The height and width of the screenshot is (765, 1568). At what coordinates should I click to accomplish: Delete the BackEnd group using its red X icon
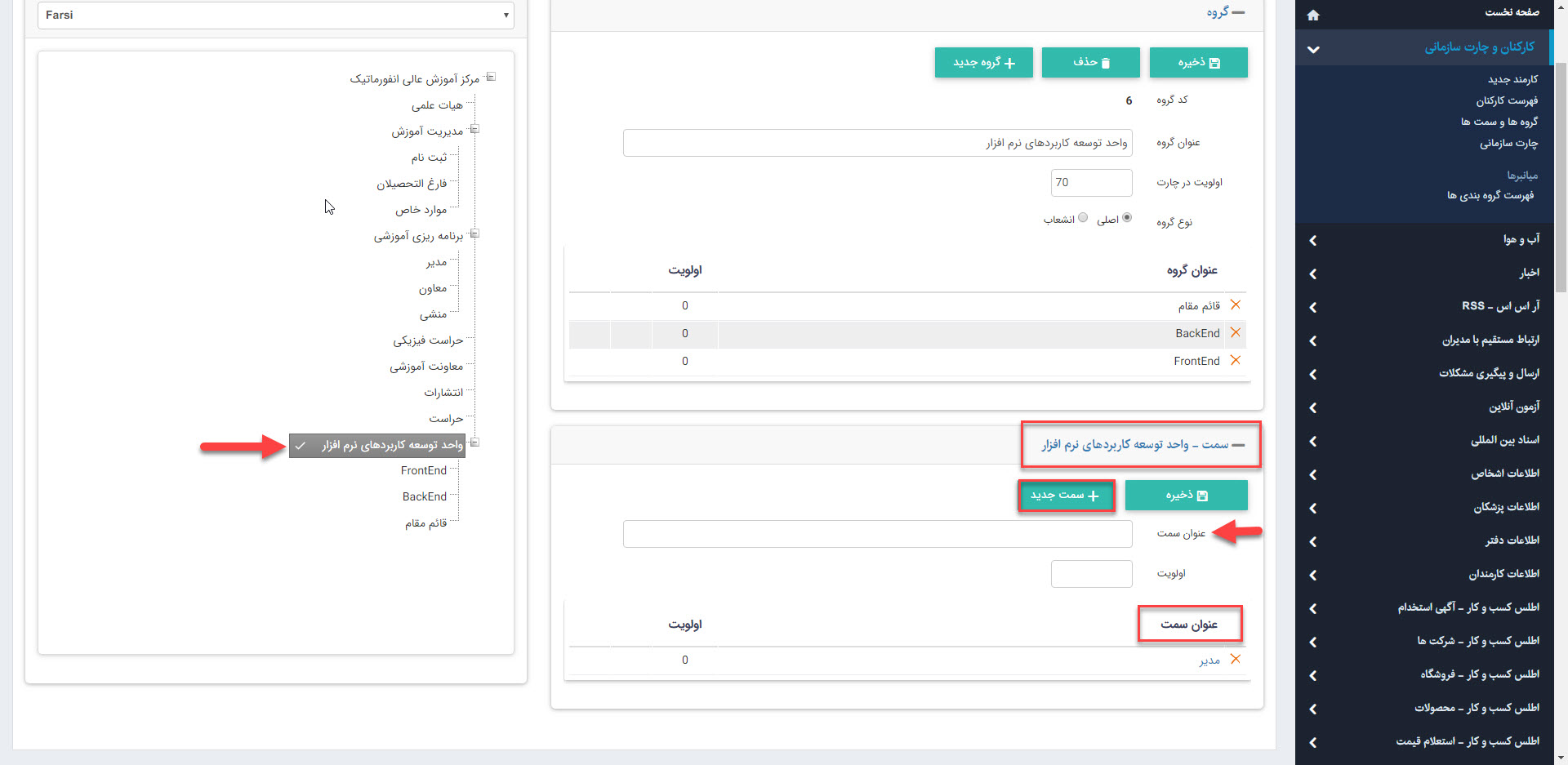point(1236,333)
